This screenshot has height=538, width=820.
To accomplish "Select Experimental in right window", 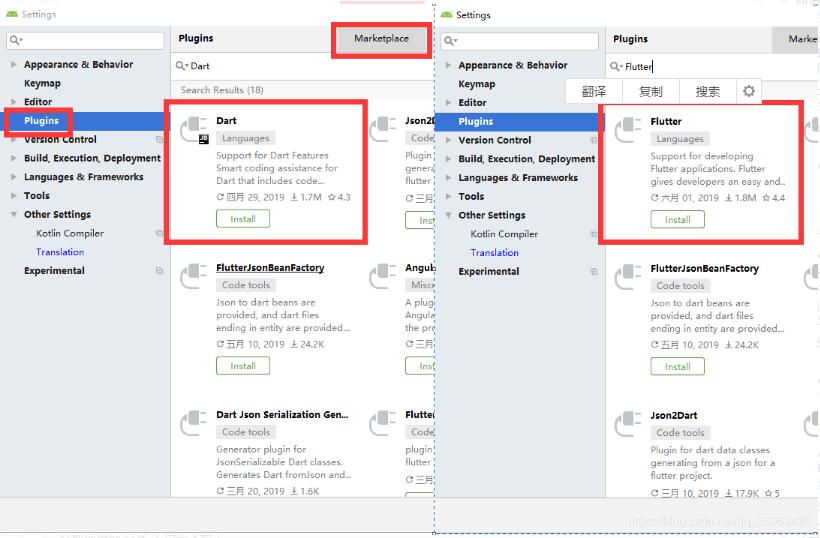I will [488, 271].
